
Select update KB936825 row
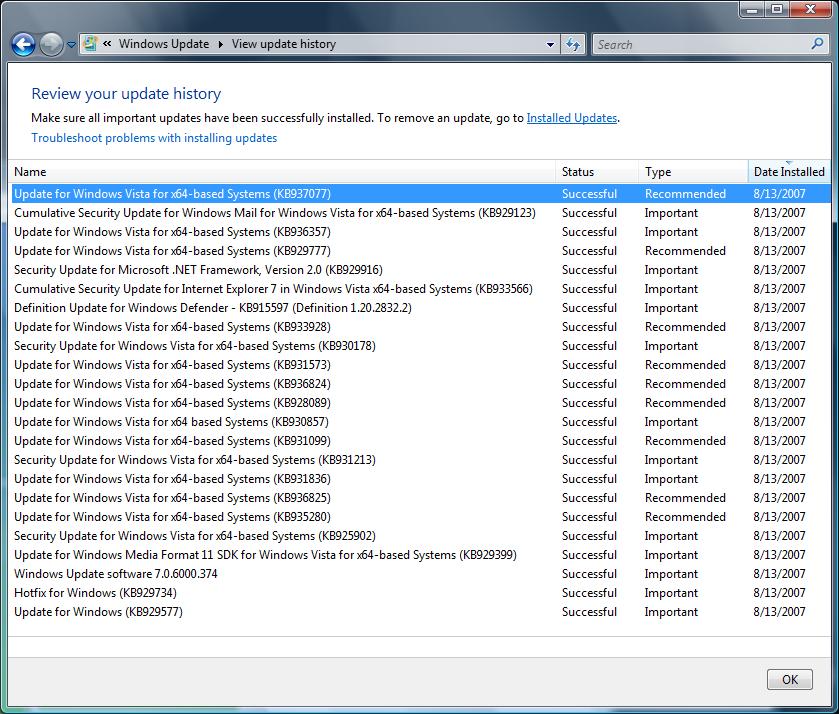coord(421,498)
